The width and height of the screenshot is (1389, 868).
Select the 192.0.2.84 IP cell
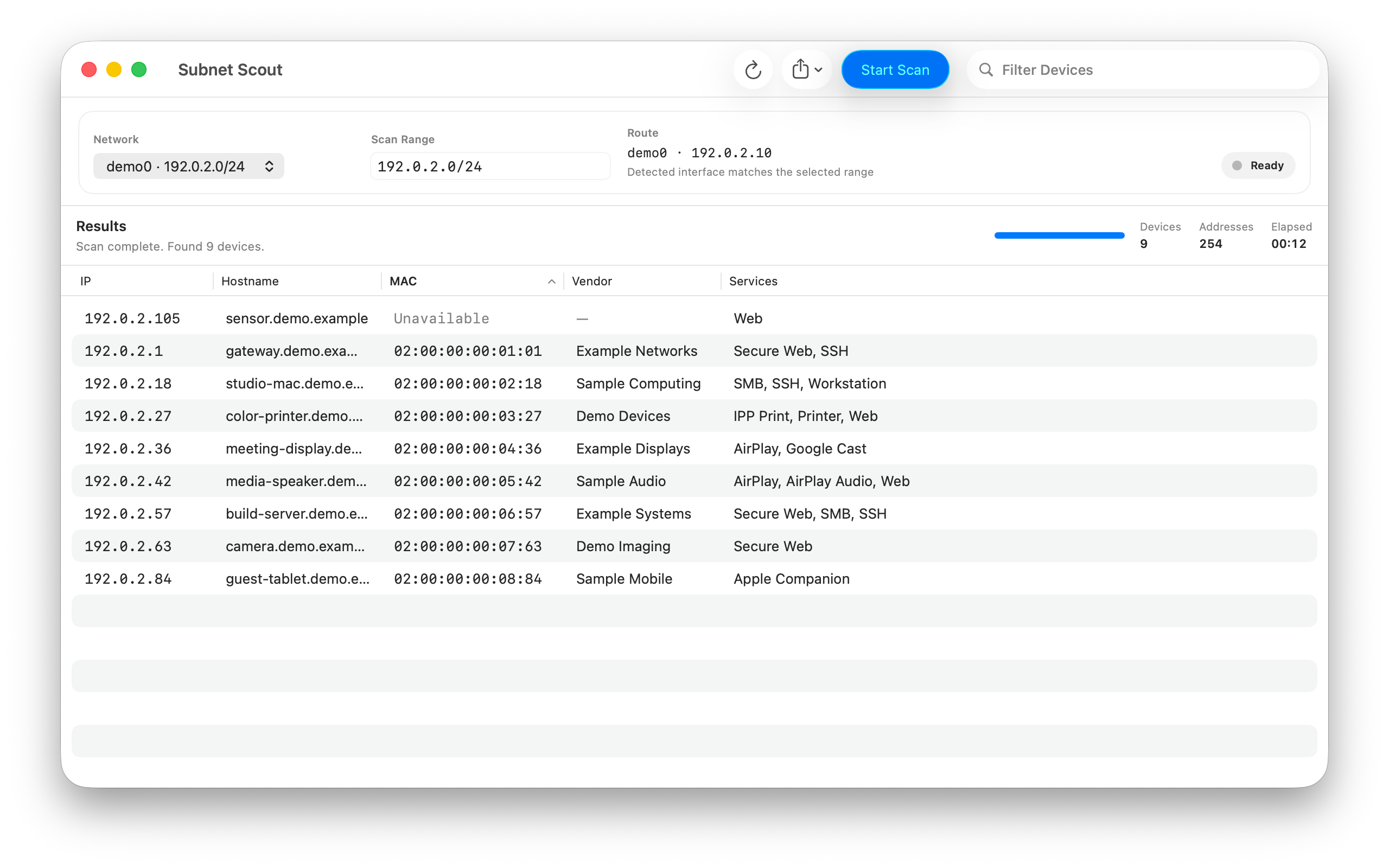[128, 580]
